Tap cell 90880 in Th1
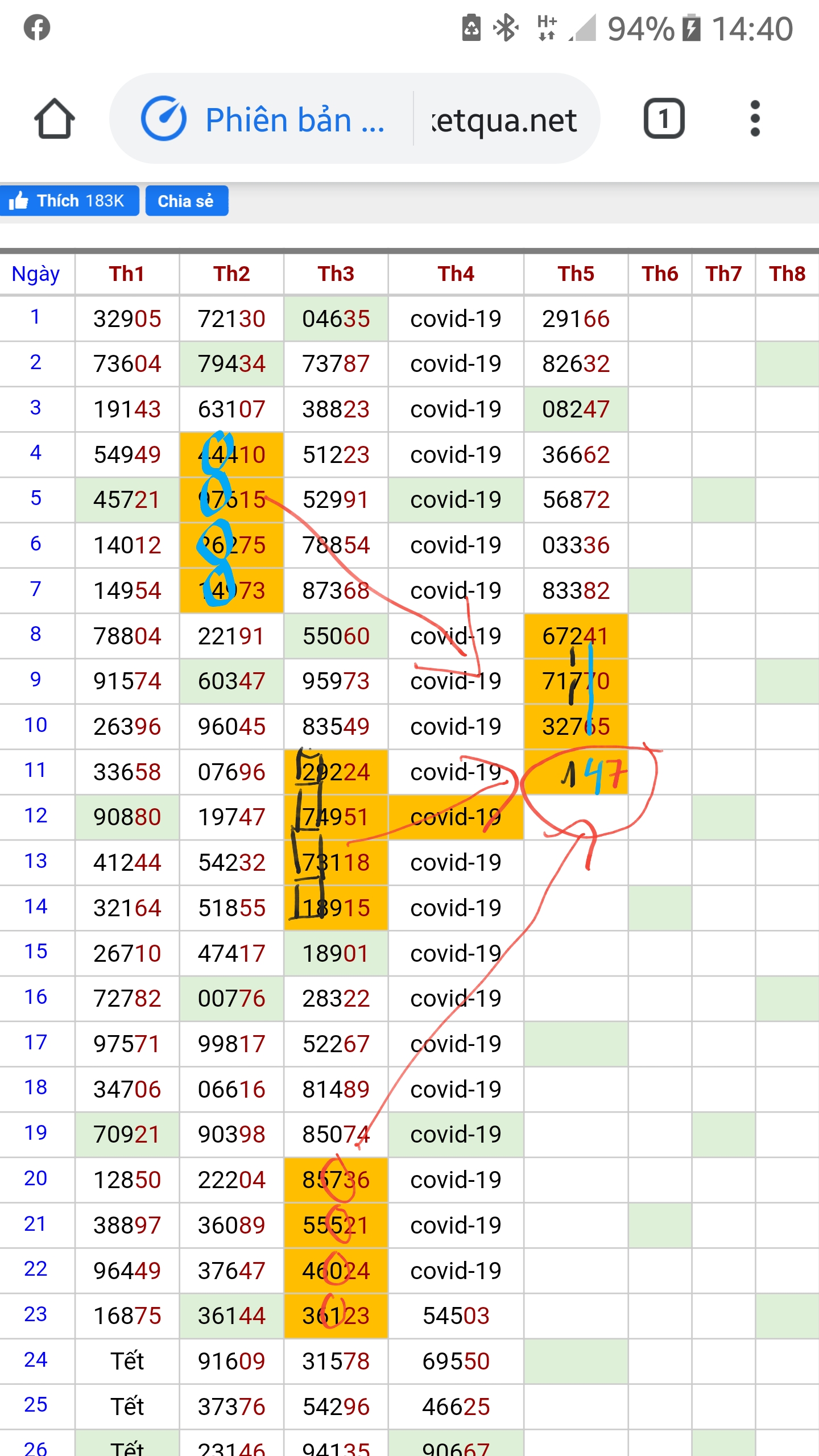Screen dimensions: 819x1456 click(127, 817)
